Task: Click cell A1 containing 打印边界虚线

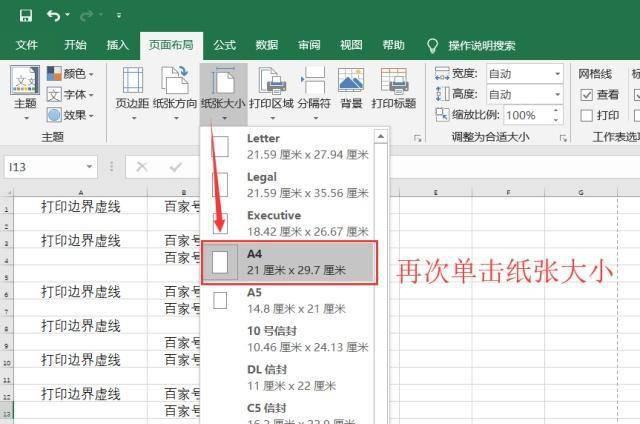Action: (x=80, y=207)
